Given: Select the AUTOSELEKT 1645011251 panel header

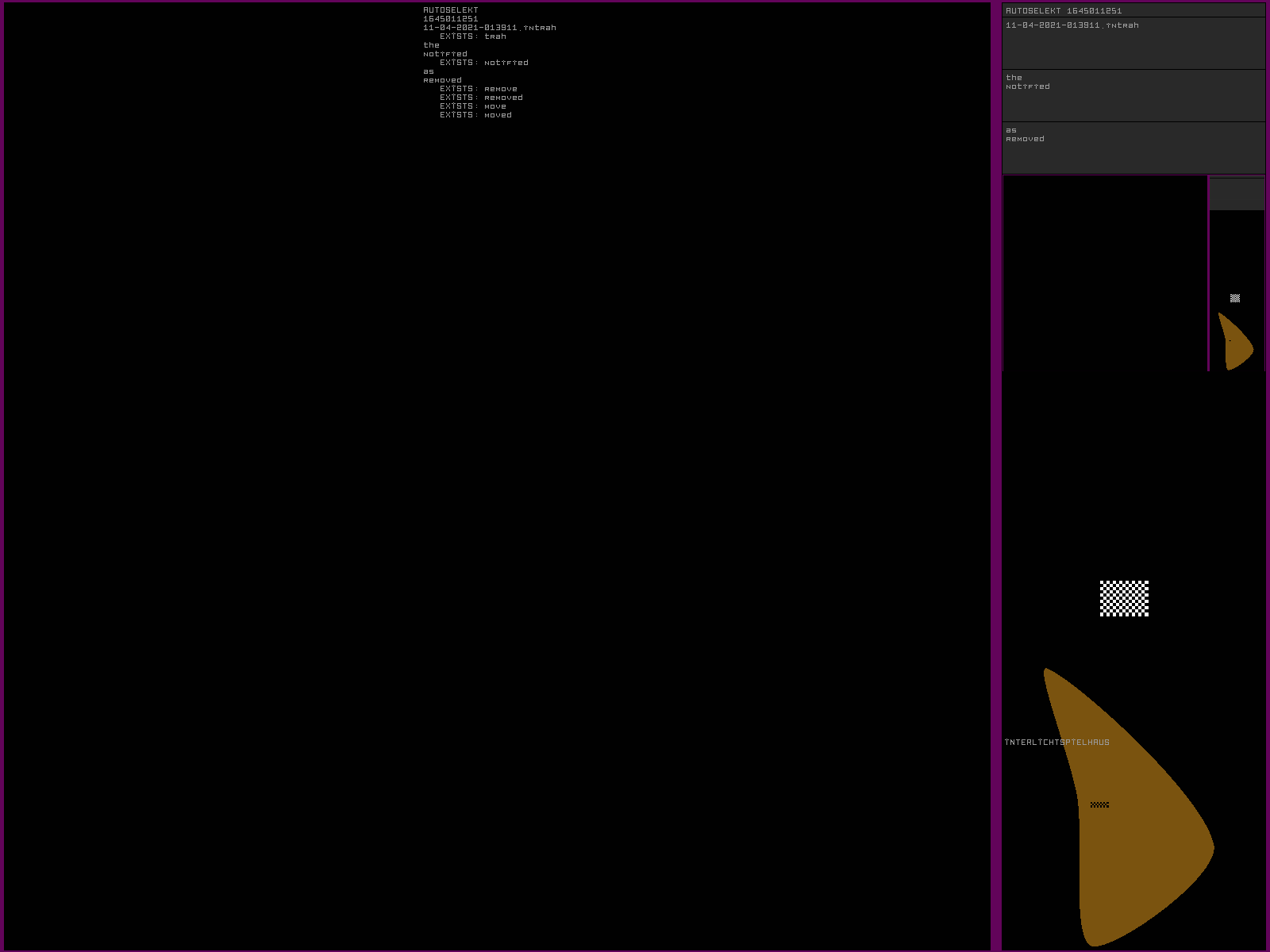Looking at the screenshot, I should click(1133, 10).
